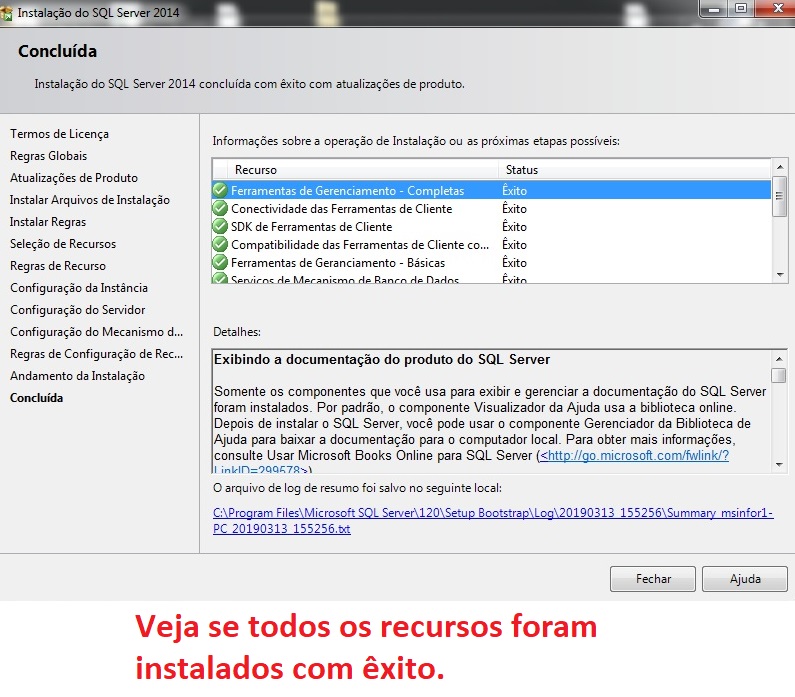
Task: Click the Configuração do Servidor step
Action: tap(78, 310)
